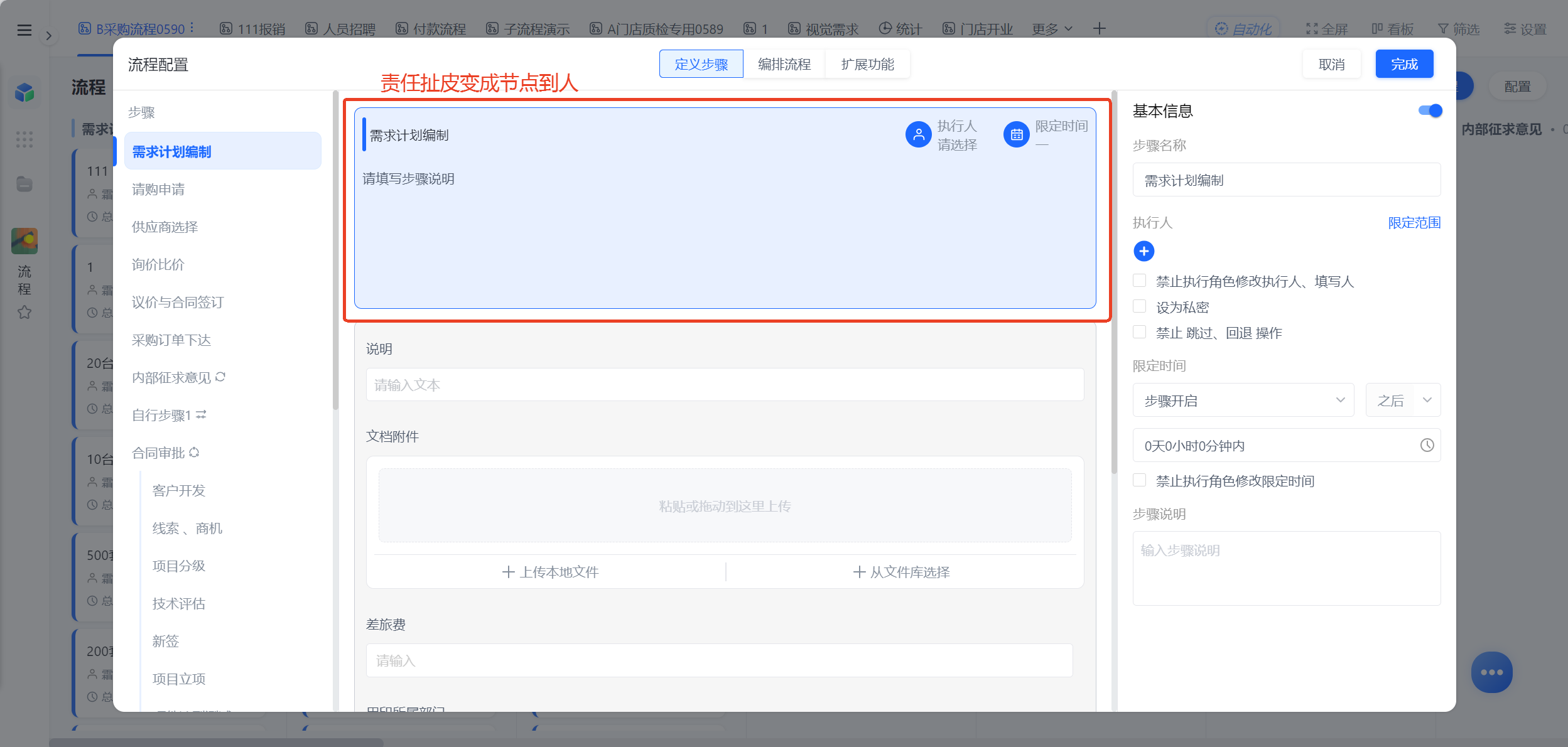Open the dotted grid apps icon

point(24,139)
